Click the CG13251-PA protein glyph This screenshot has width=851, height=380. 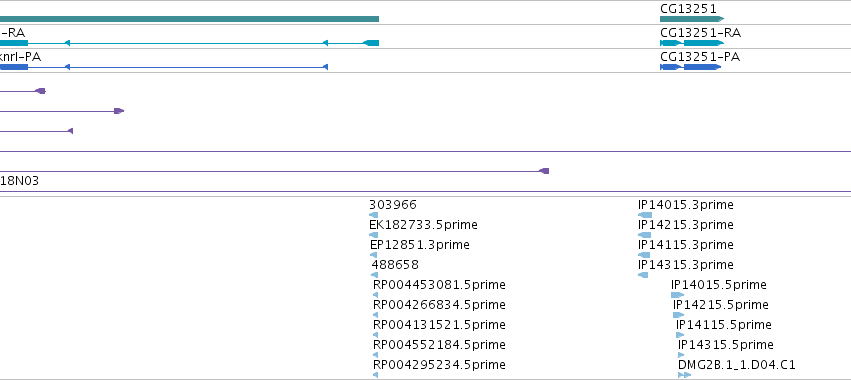pyautogui.click(x=690, y=67)
